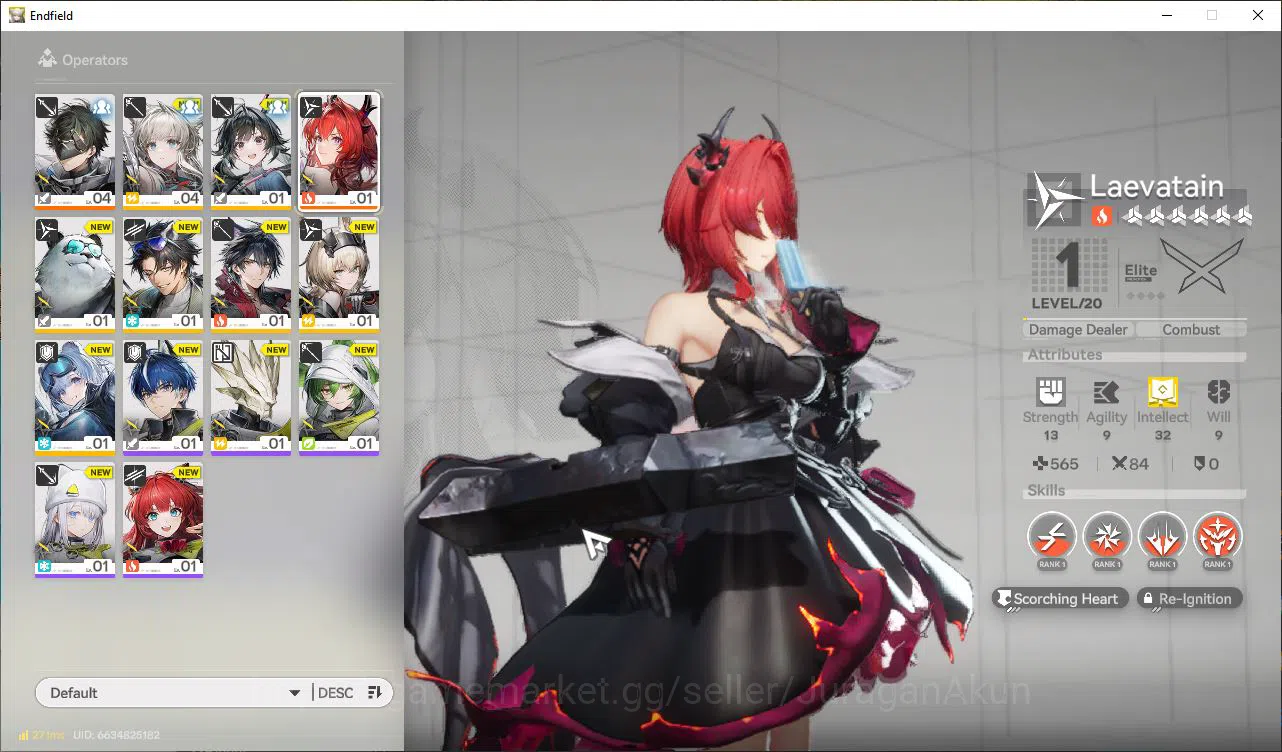This screenshot has height=752, width=1282.
Task: Click Laevatain's class emblem icon
Action: (x=1055, y=199)
